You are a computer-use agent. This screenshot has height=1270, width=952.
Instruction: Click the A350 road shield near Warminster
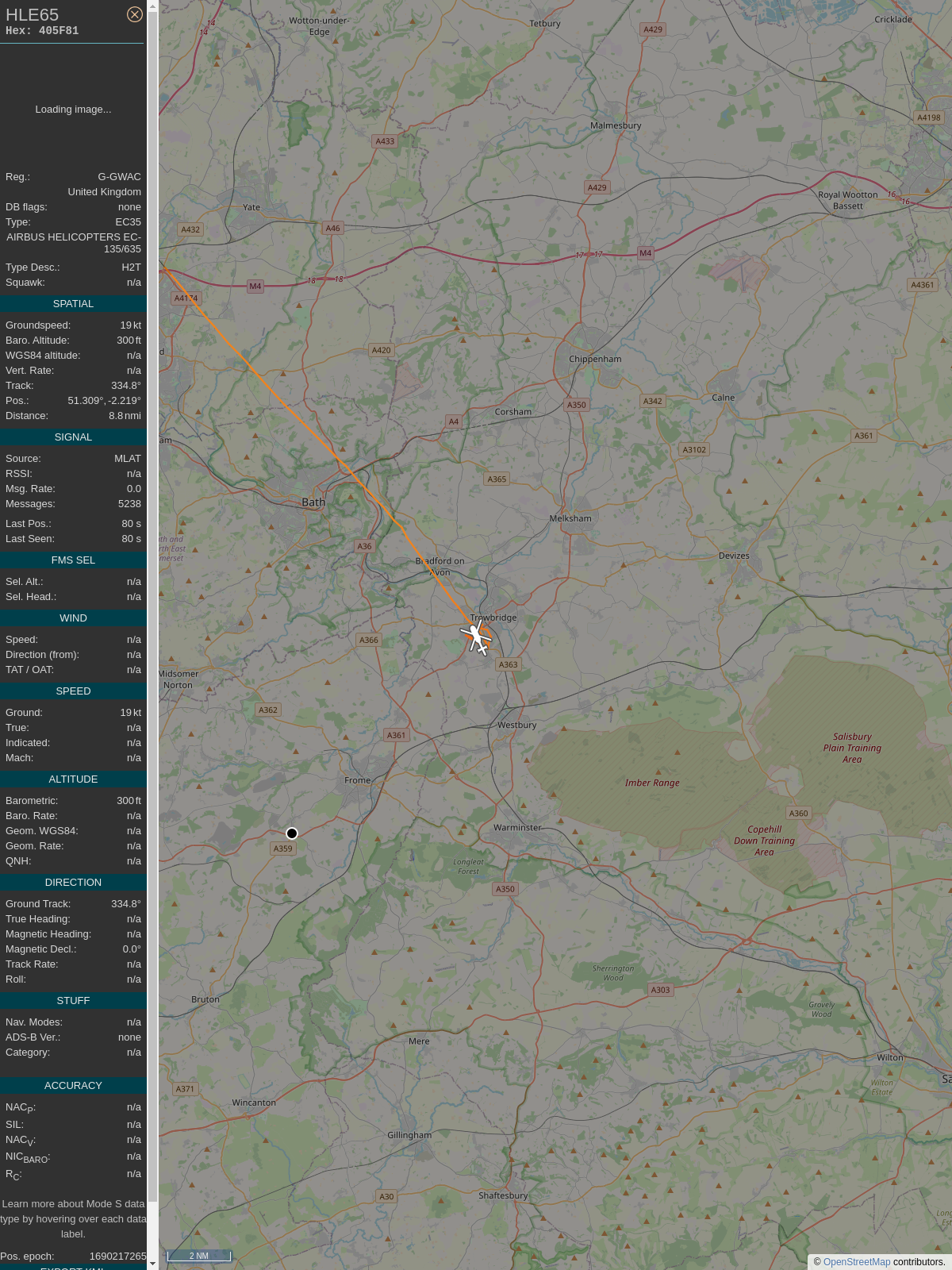505,889
